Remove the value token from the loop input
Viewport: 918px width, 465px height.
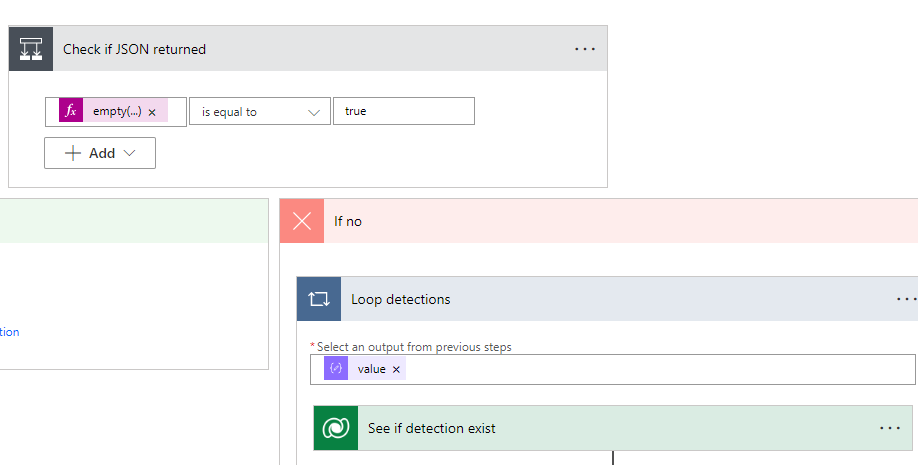396,369
